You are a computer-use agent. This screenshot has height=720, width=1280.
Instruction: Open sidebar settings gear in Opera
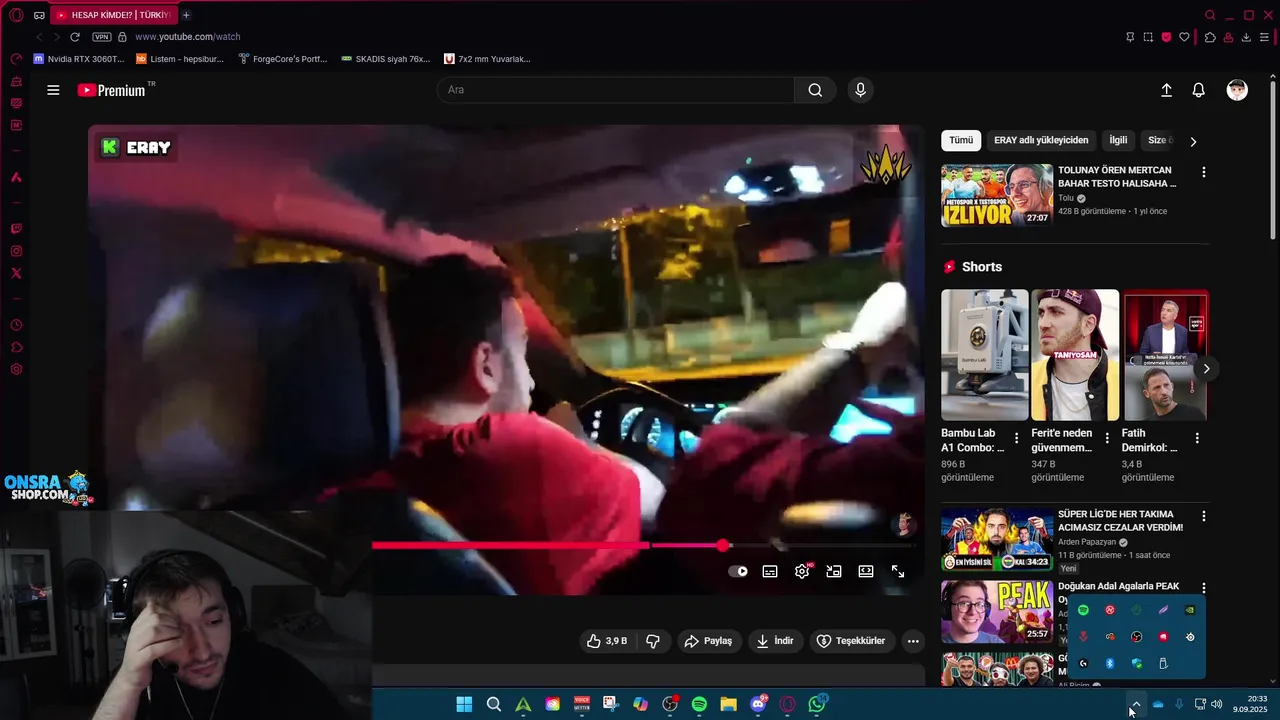coord(16,369)
